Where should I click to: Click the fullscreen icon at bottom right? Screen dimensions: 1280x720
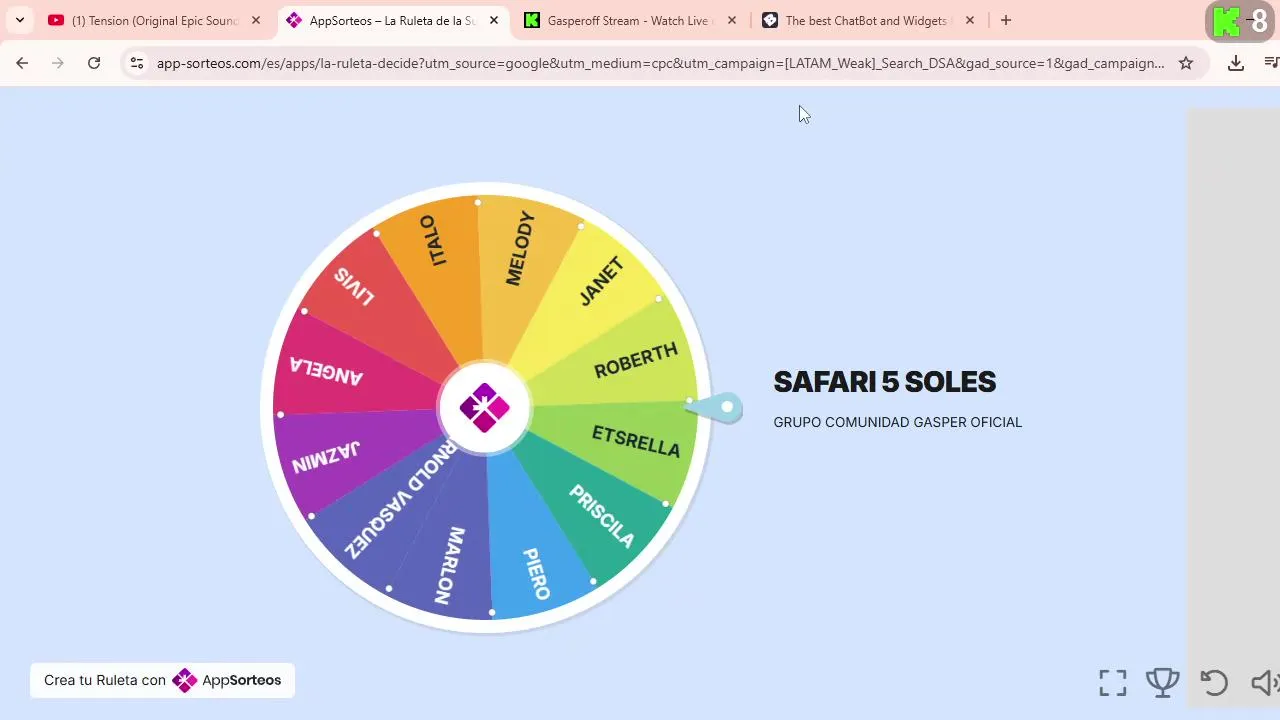pos(1113,683)
